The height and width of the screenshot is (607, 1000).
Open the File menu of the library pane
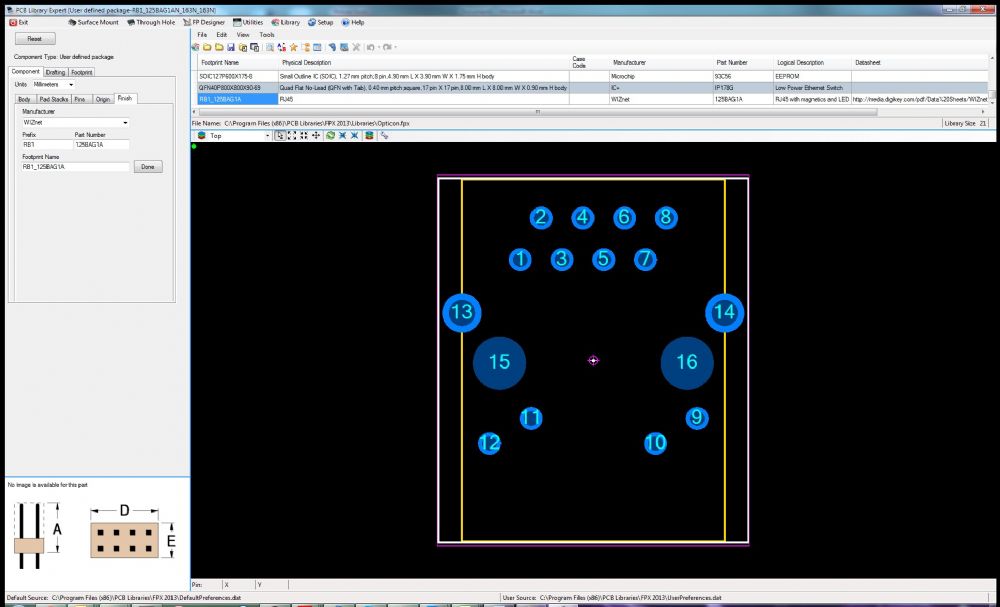202,35
